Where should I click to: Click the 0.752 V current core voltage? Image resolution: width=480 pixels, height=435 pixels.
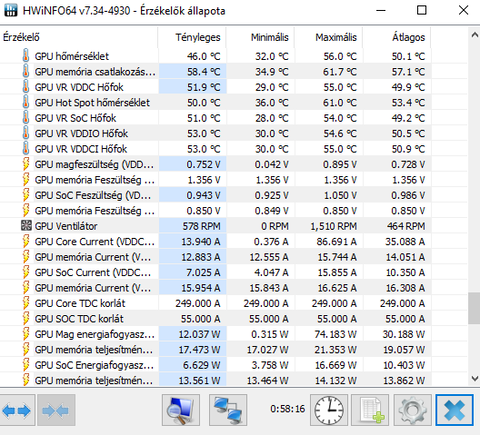pyautogui.click(x=203, y=164)
